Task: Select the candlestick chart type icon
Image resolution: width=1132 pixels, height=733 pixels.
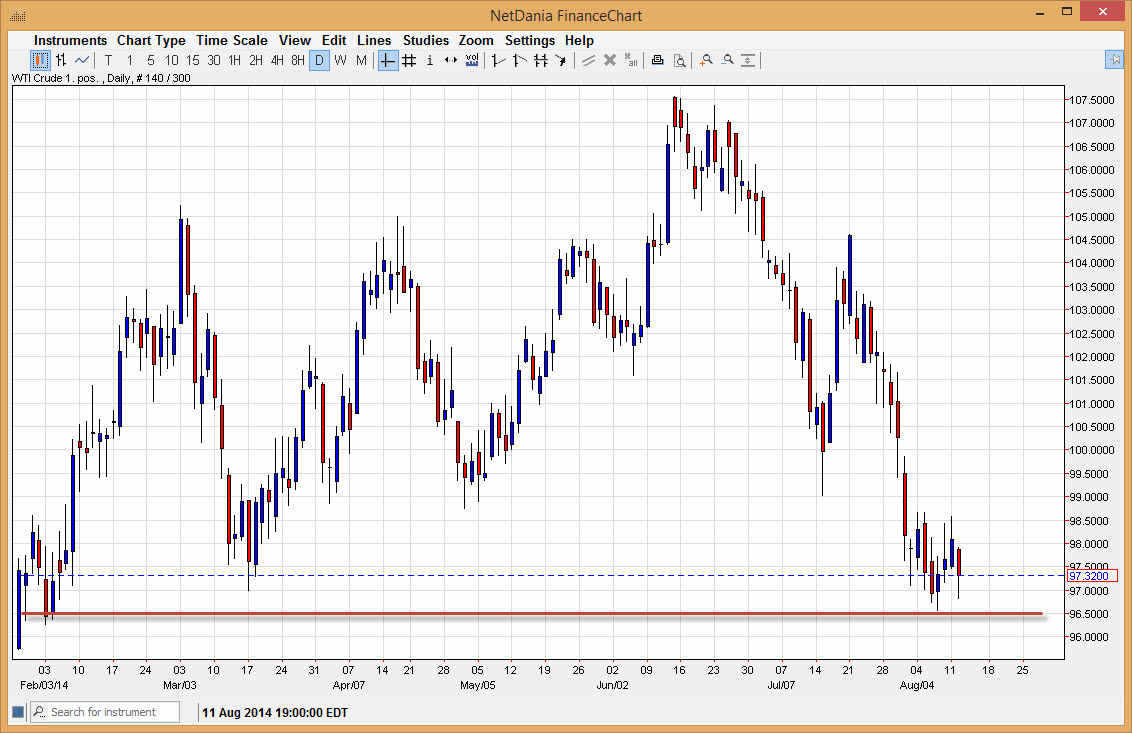Action: 40,60
